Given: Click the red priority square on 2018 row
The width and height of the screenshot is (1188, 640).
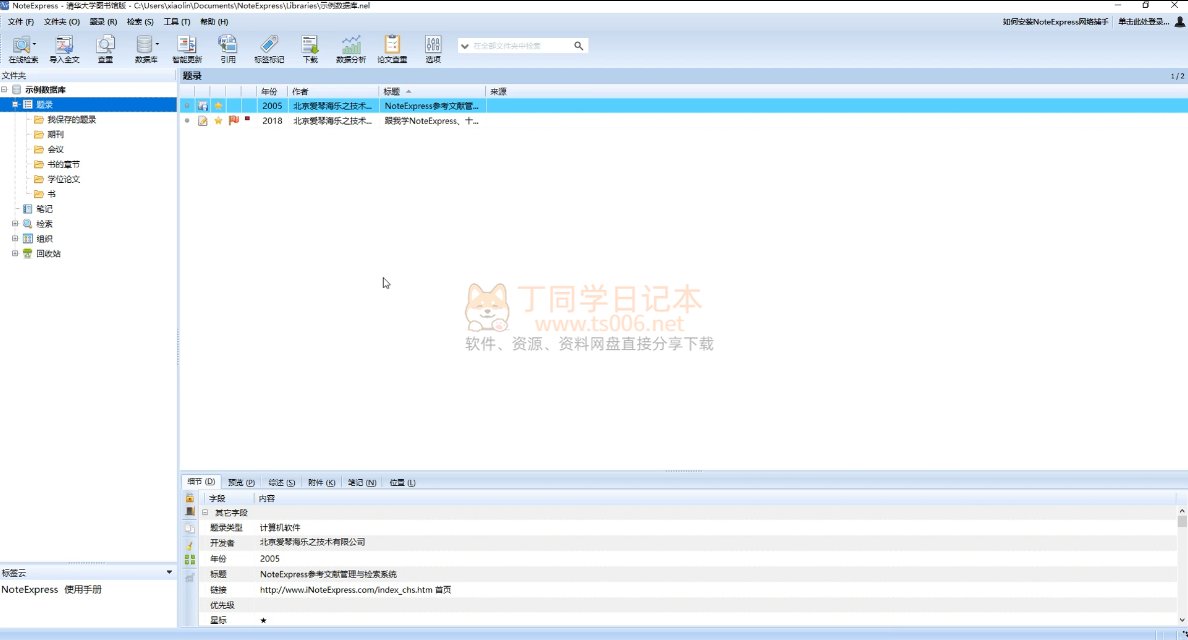Looking at the screenshot, I should 247,119.
